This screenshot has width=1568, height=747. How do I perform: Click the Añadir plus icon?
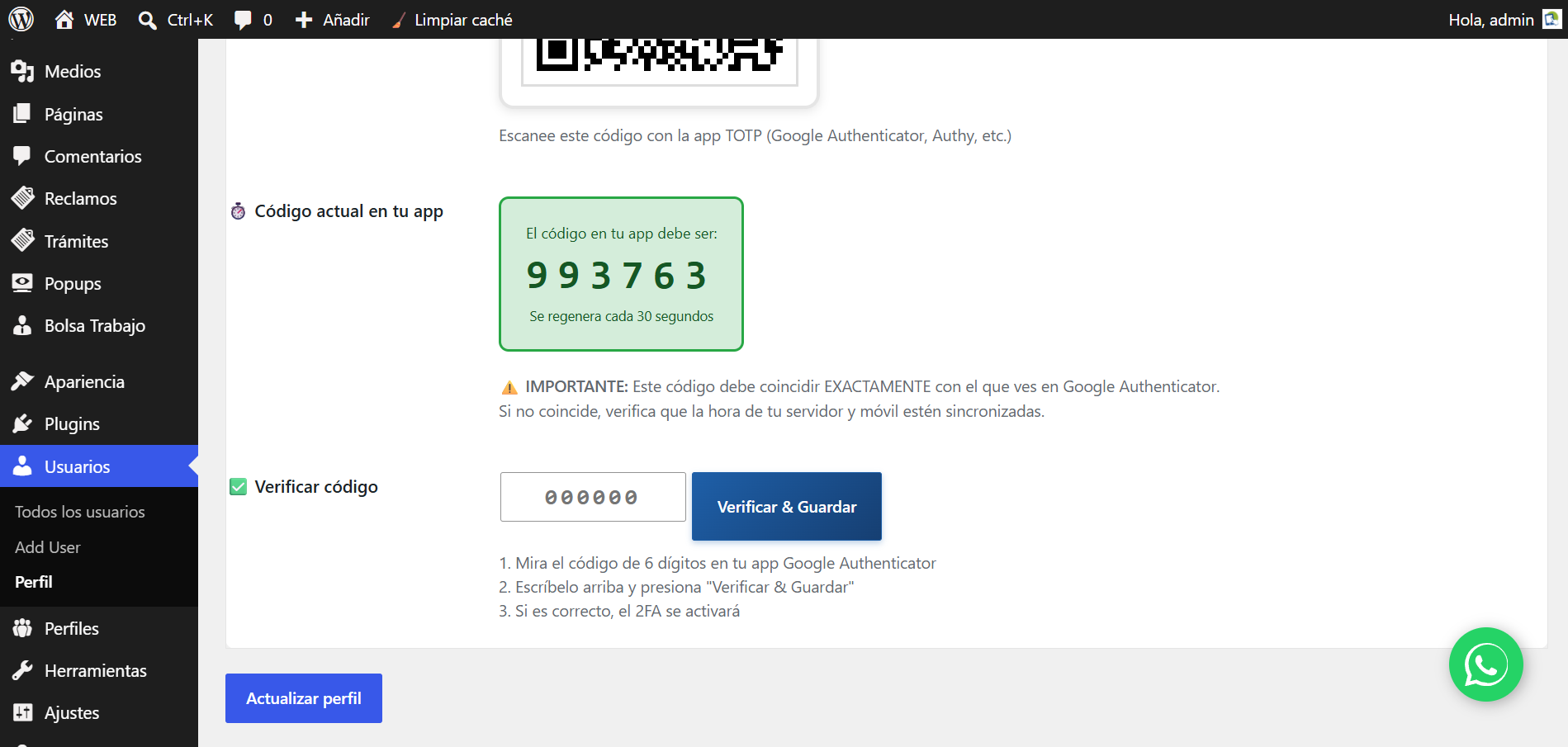coord(304,20)
